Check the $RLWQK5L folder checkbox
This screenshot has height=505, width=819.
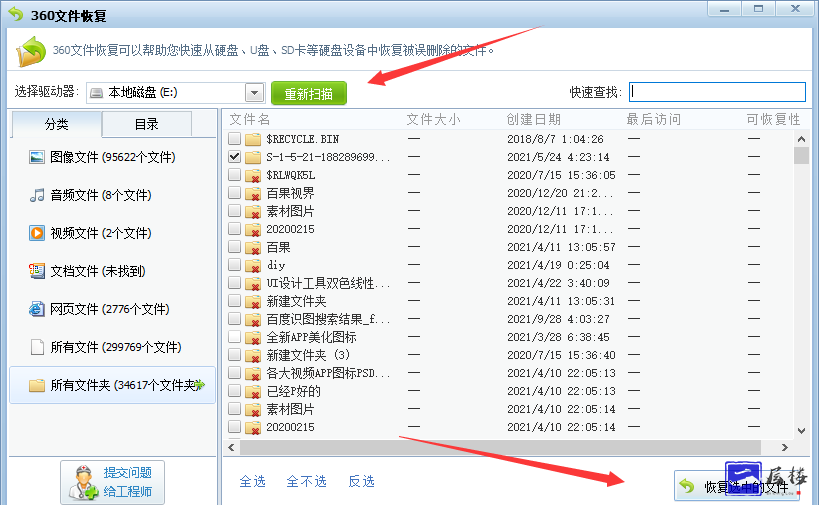click(235, 174)
